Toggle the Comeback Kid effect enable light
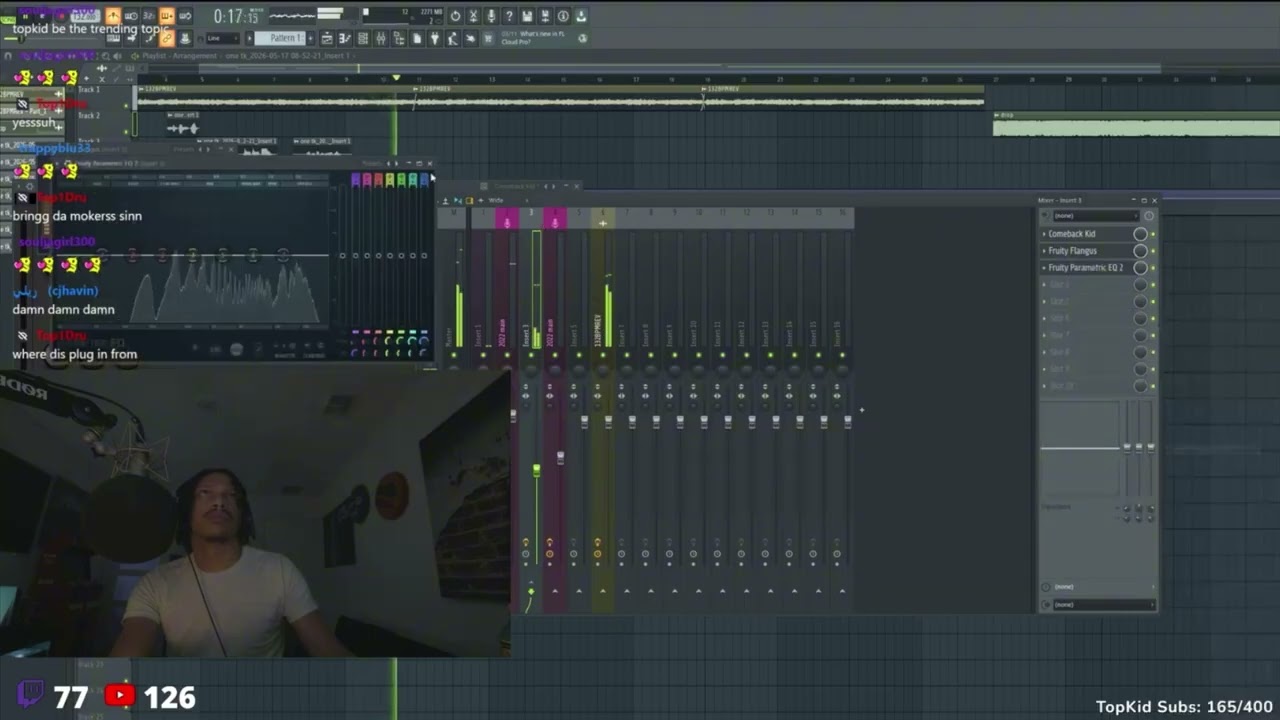1280x720 pixels. tap(1152, 234)
